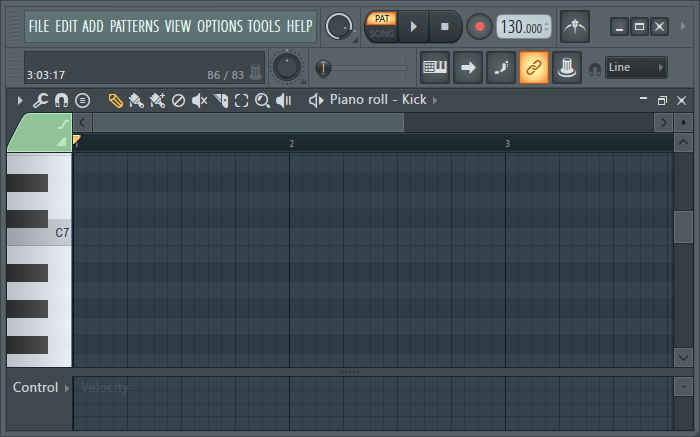
Task: Toggle the note/clip grouping icon
Action: click(x=501, y=67)
